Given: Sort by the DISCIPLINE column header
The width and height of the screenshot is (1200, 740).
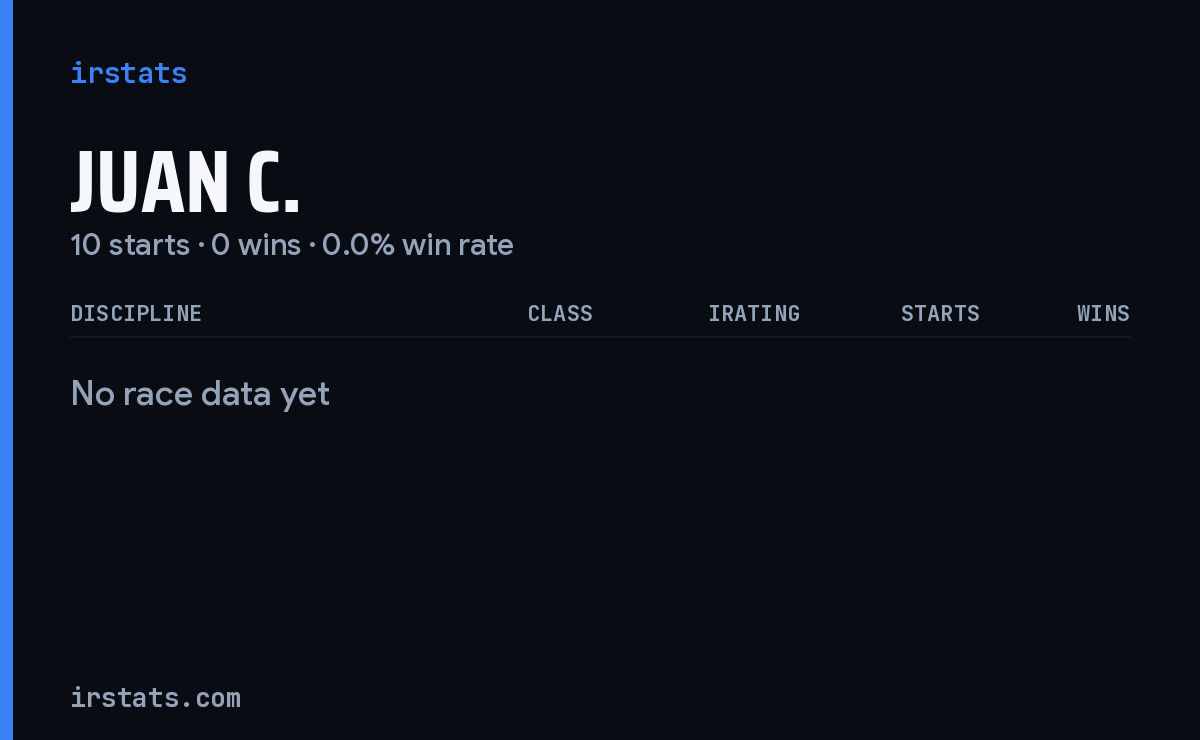Looking at the screenshot, I should [136, 314].
